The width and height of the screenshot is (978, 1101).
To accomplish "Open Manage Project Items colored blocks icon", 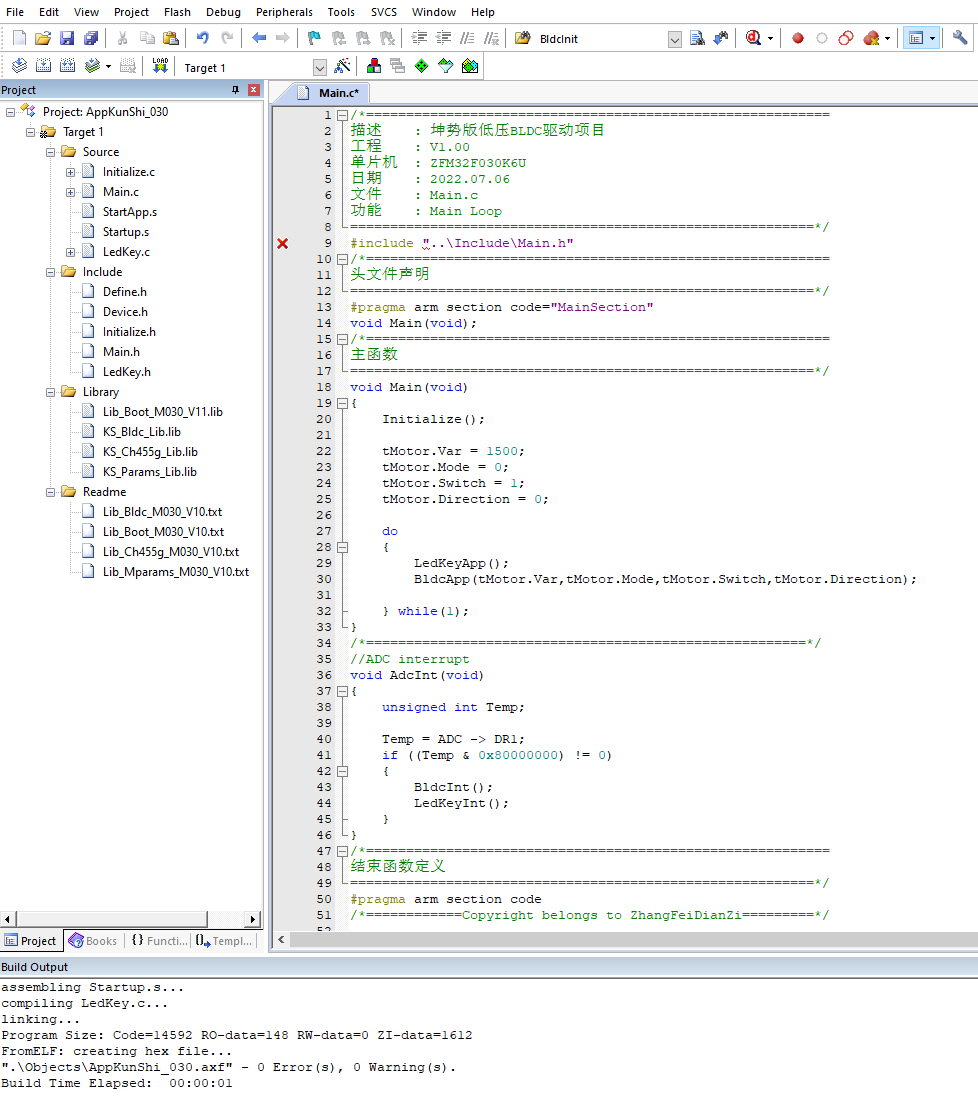I will [x=373, y=67].
